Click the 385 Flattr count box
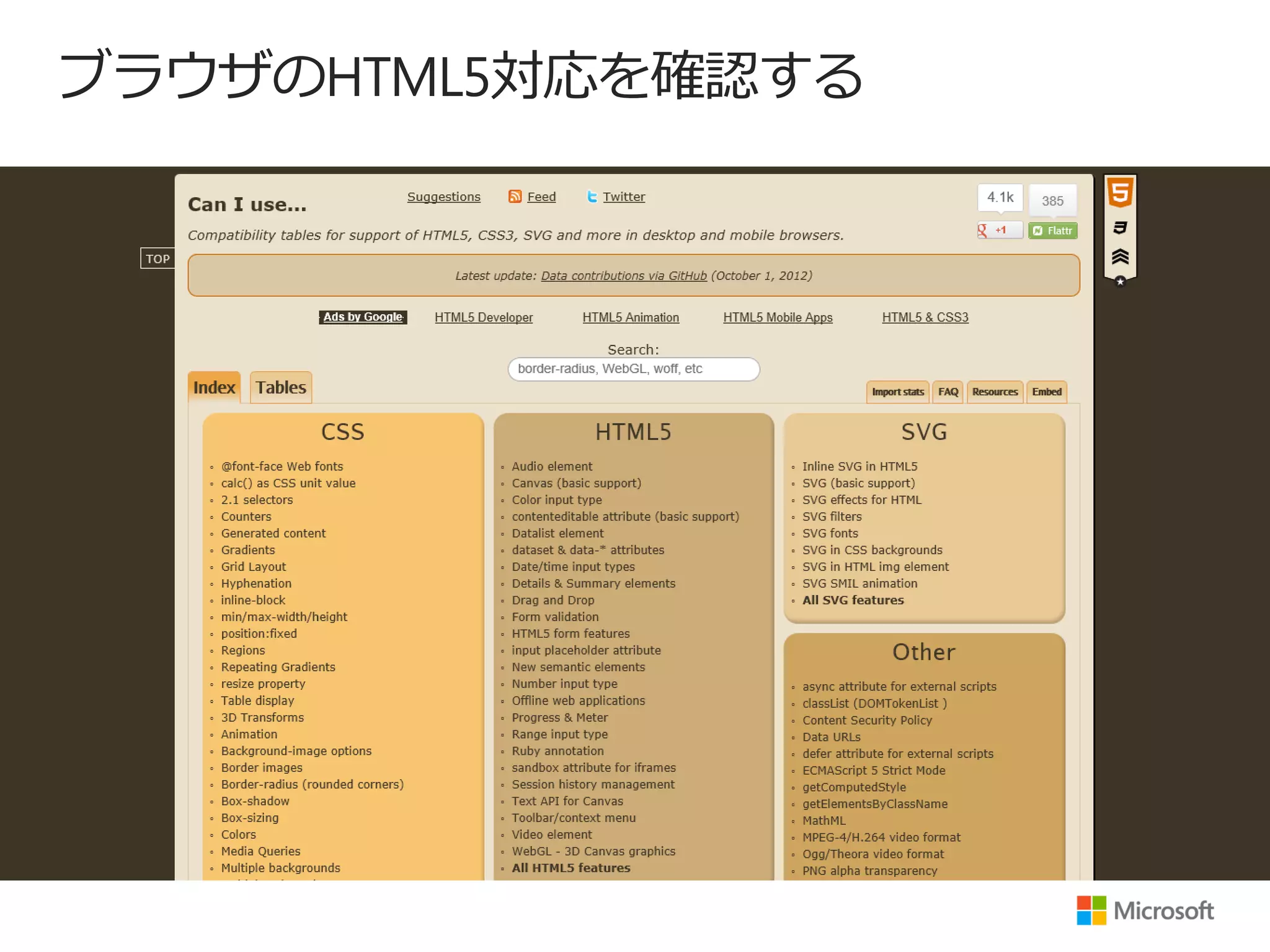Viewport: 1270px width, 952px height. (x=1052, y=200)
